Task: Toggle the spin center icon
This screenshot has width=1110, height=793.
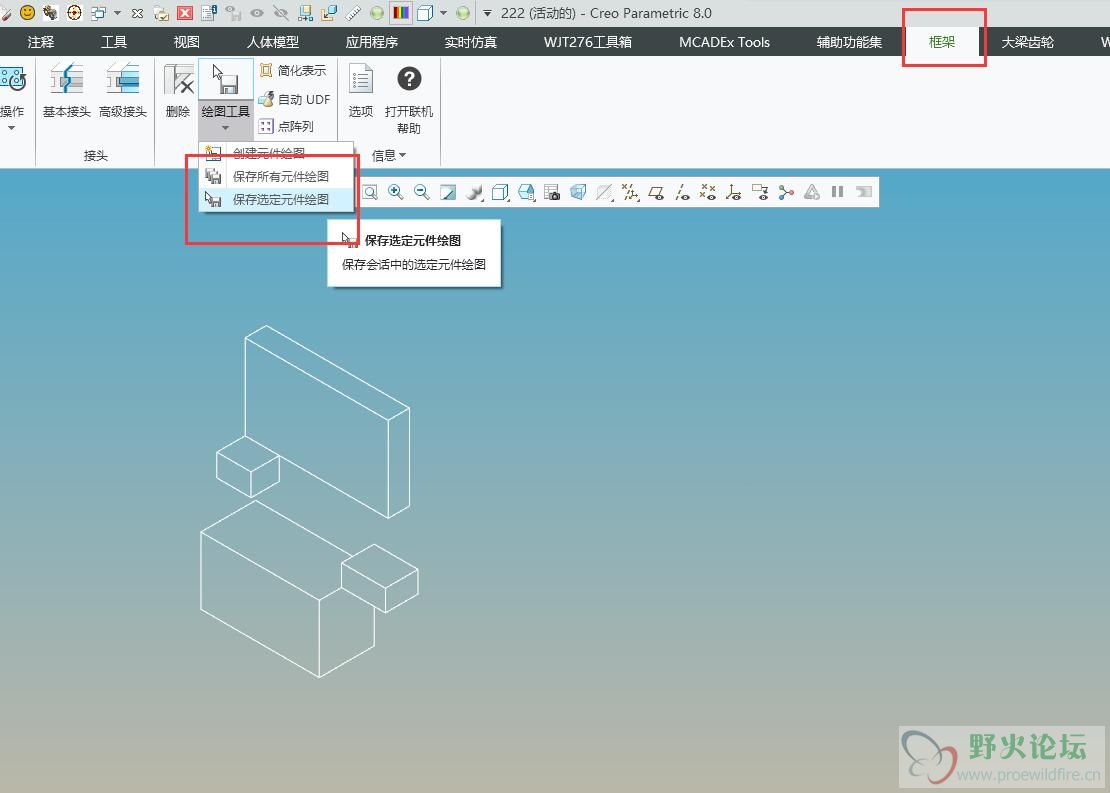Action: tap(786, 192)
